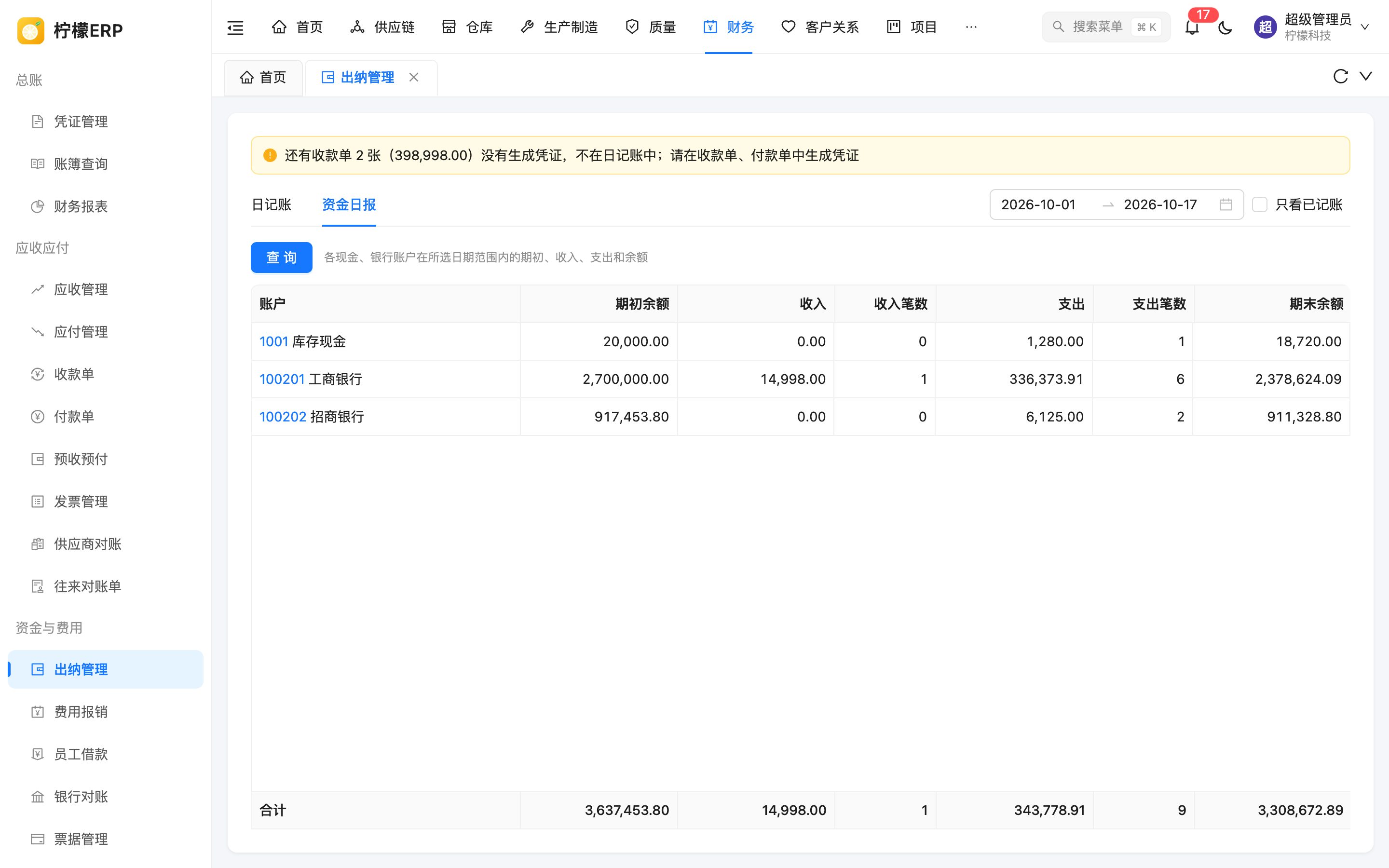Click the 员工借款 icon in sidebar

(x=37, y=754)
